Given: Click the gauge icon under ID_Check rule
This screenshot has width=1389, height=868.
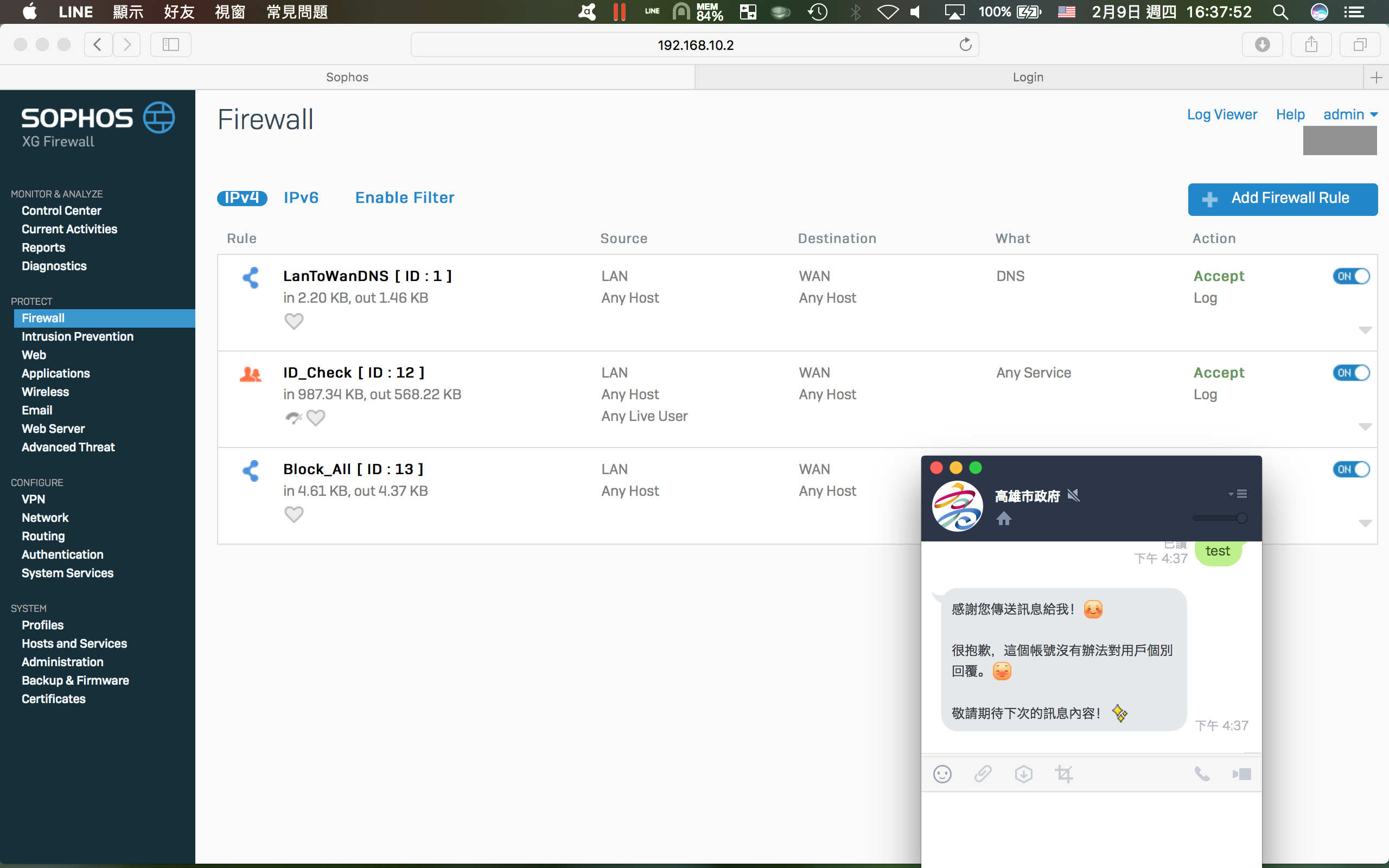Looking at the screenshot, I should pos(294,417).
